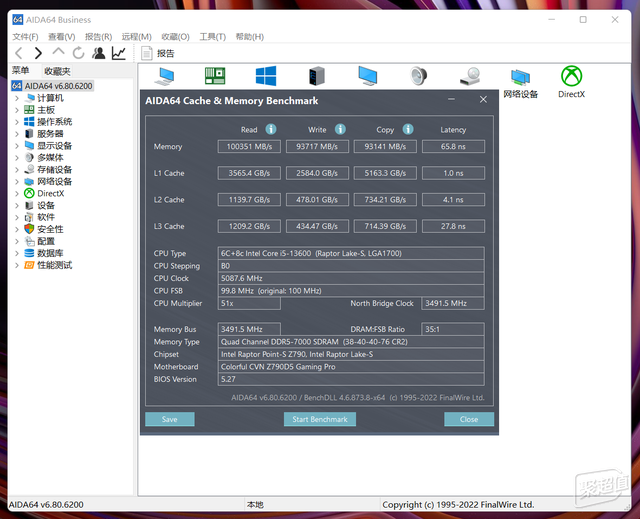Open the Multimedia speaker icon in the report pane
The width and height of the screenshot is (640, 519).
[x=418, y=76]
